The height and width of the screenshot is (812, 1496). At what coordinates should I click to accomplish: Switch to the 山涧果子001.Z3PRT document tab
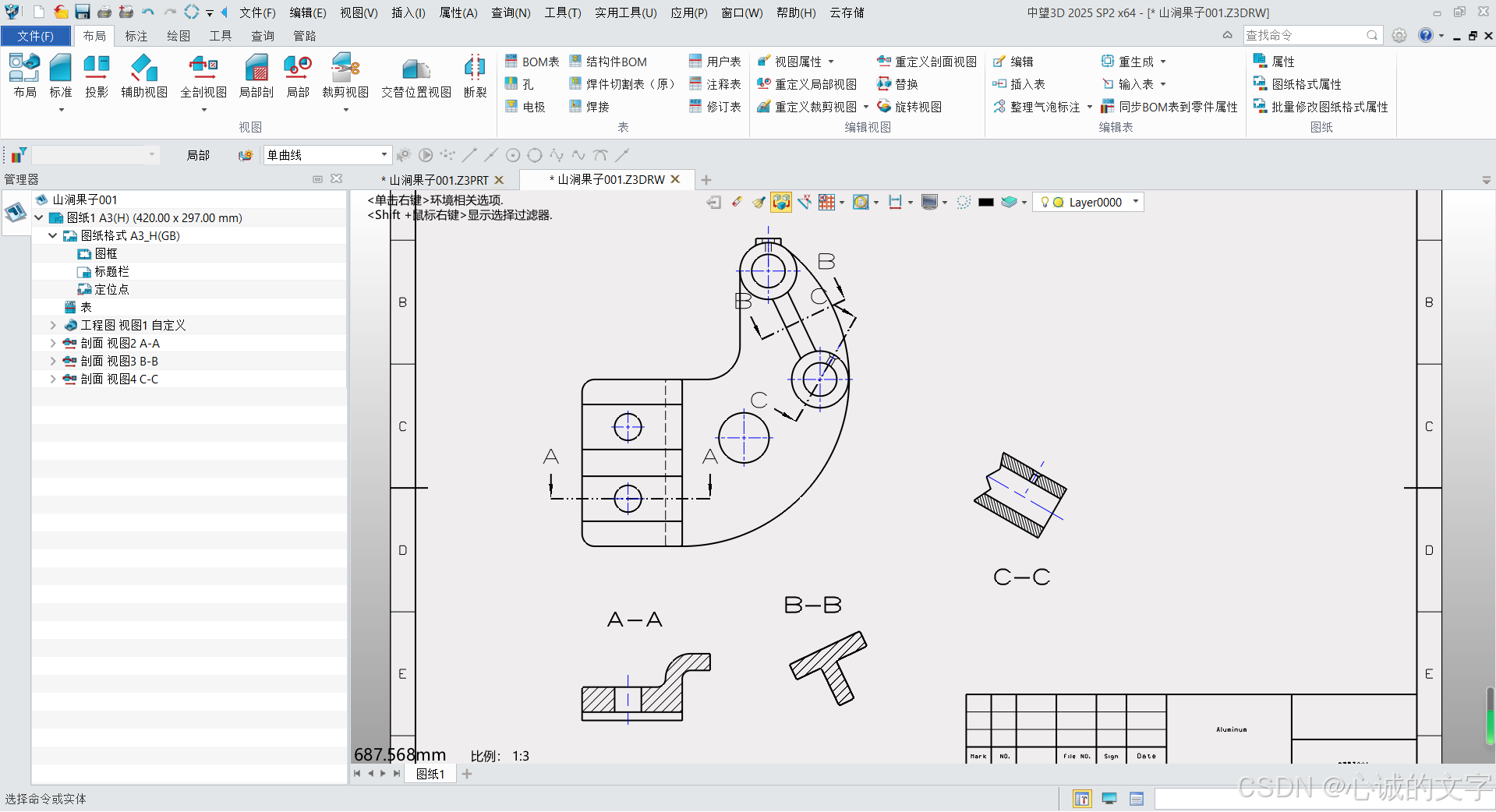point(438,180)
